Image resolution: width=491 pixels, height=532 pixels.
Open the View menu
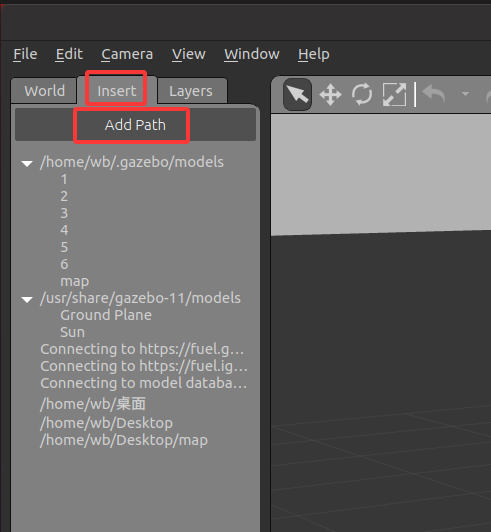pyautogui.click(x=189, y=54)
